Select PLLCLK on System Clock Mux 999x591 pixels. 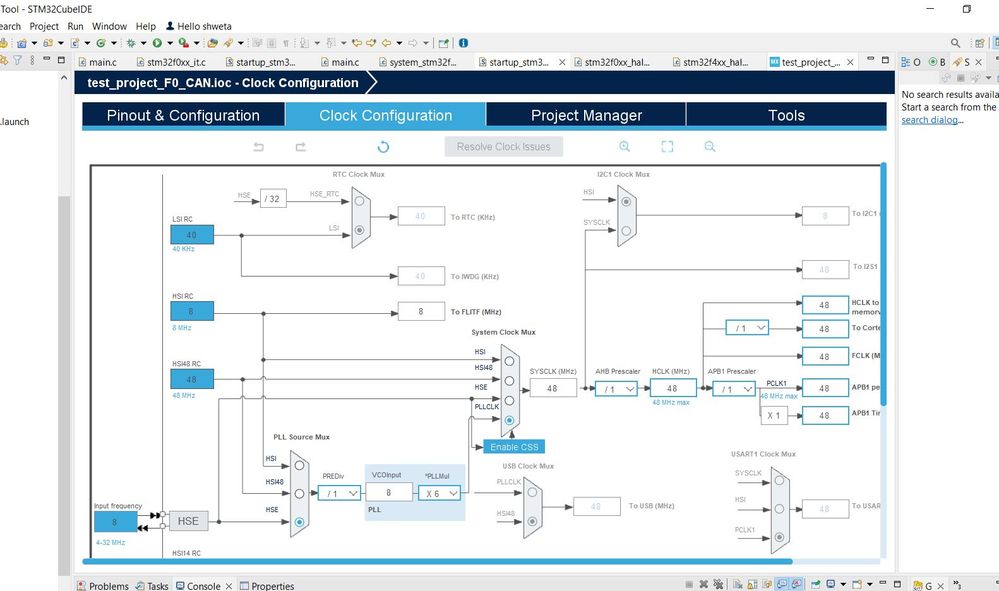click(x=509, y=420)
